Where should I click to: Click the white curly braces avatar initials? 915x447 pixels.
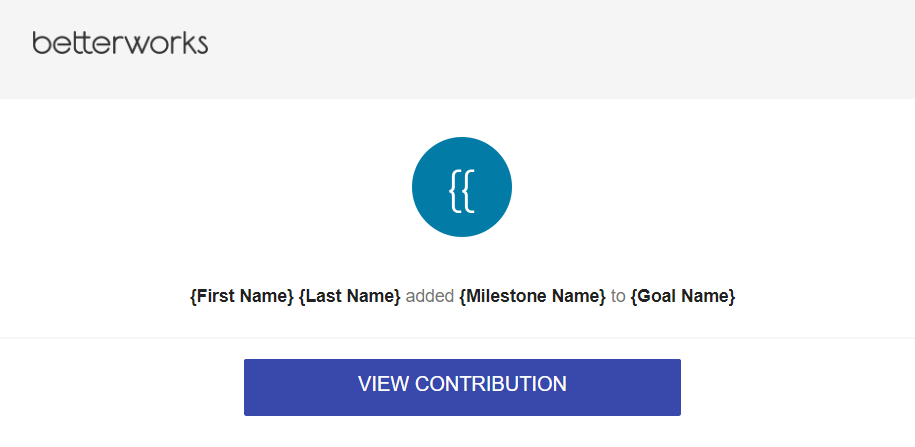point(462,189)
